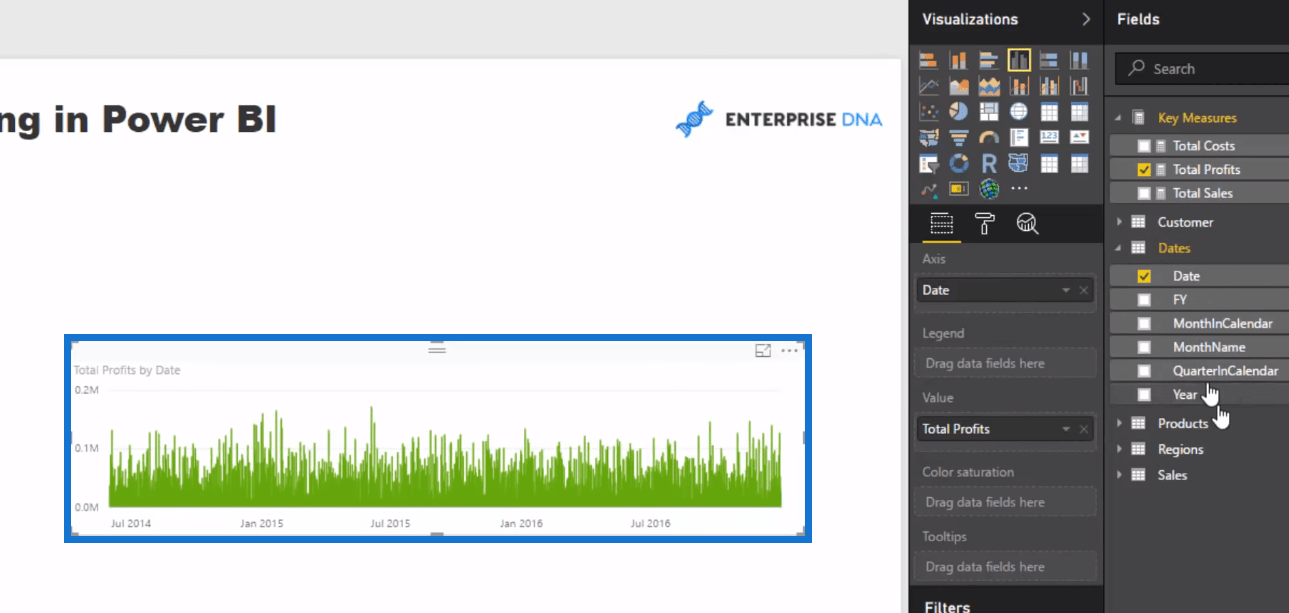Image resolution: width=1289 pixels, height=613 pixels.
Task: Click the Color saturation field drop well
Action: tap(1007, 502)
